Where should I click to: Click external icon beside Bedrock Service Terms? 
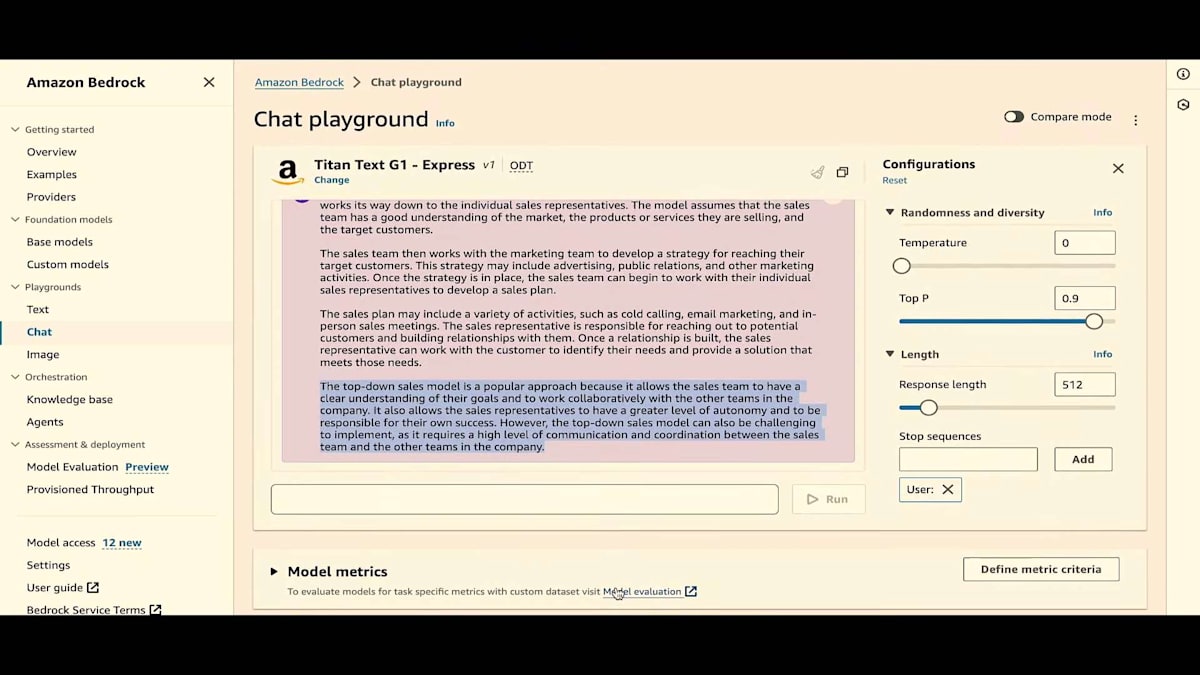pos(155,610)
